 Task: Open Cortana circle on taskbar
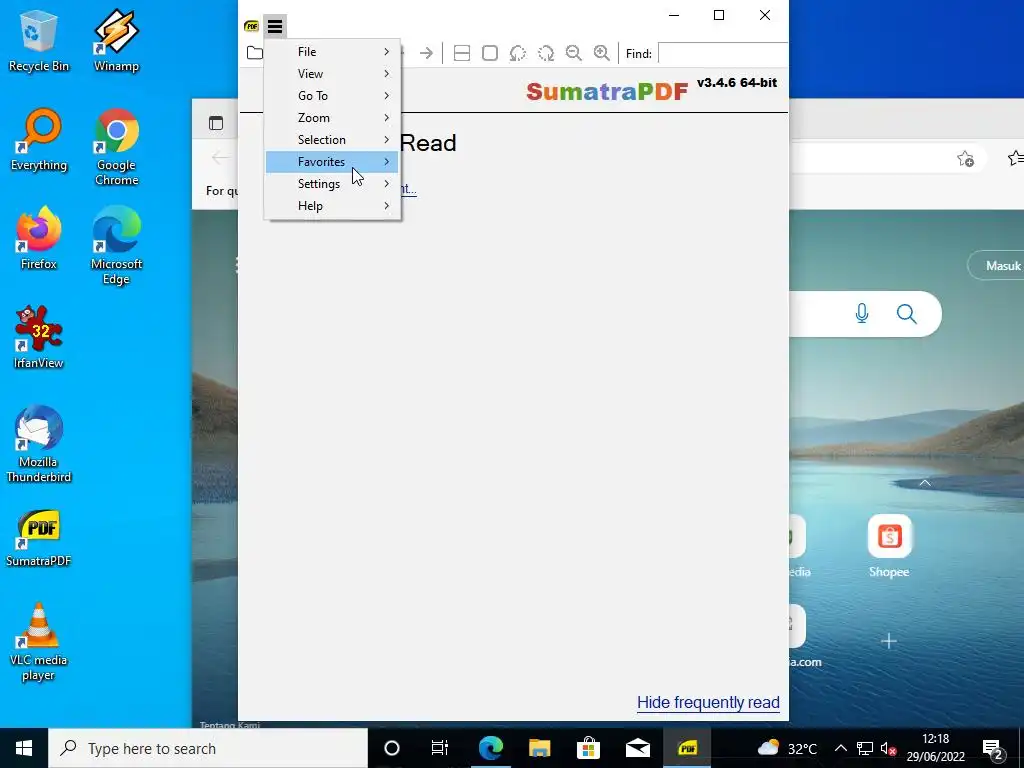[x=392, y=748]
